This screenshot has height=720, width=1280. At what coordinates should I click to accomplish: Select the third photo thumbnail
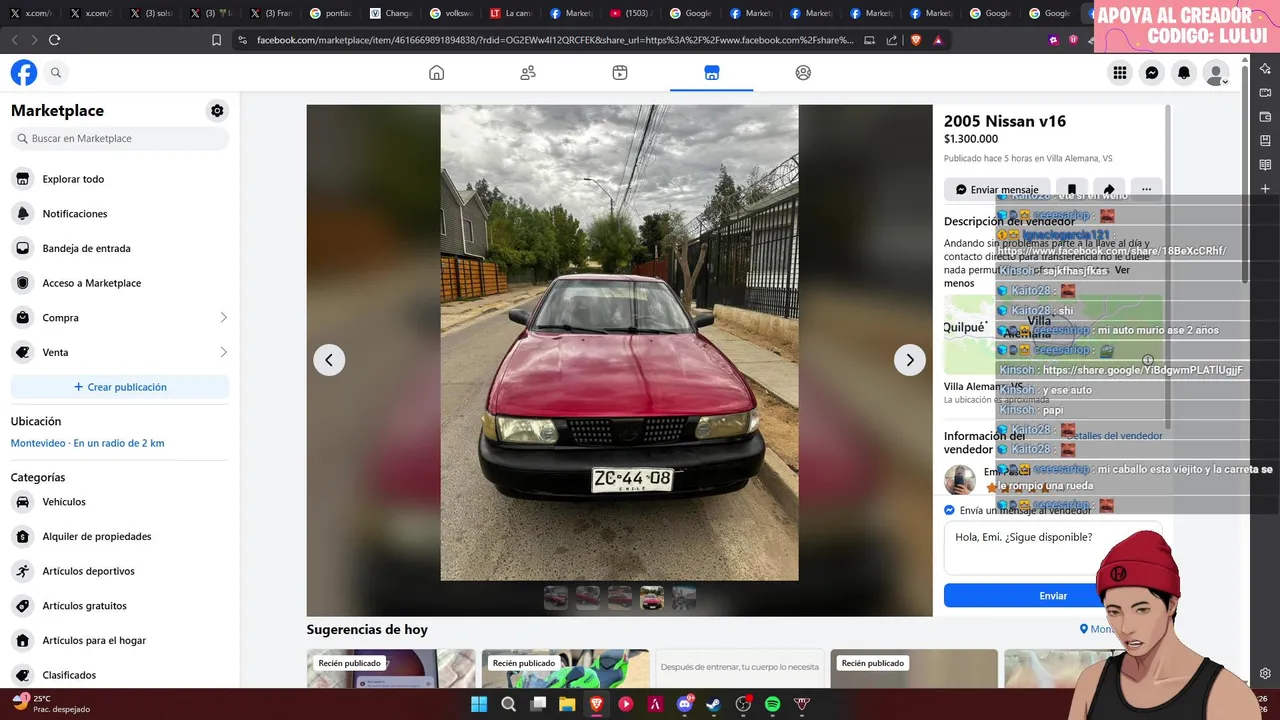(620, 598)
